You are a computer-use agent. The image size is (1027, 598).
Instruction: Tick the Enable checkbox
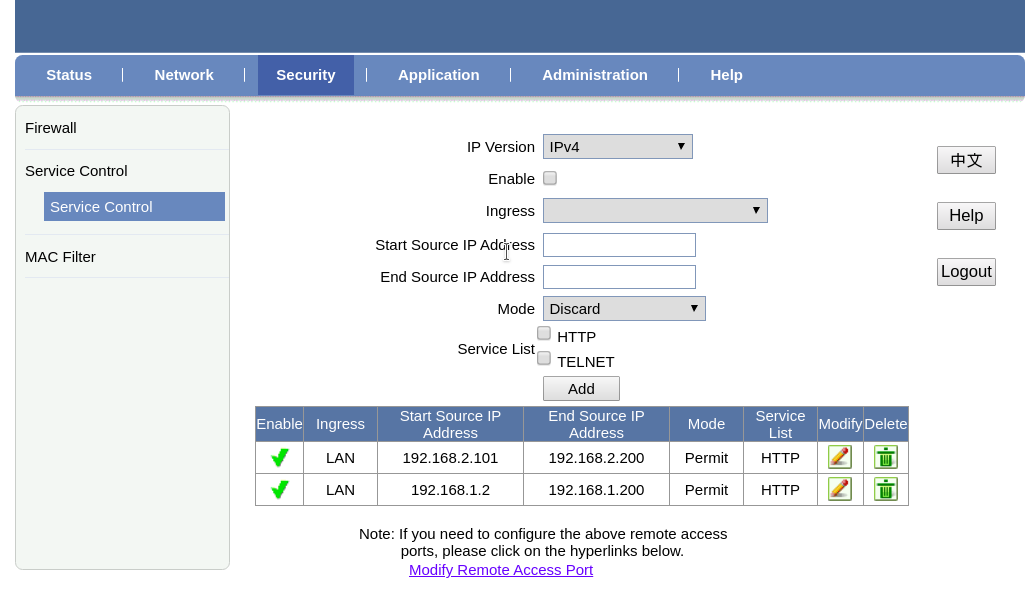tap(550, 178)
